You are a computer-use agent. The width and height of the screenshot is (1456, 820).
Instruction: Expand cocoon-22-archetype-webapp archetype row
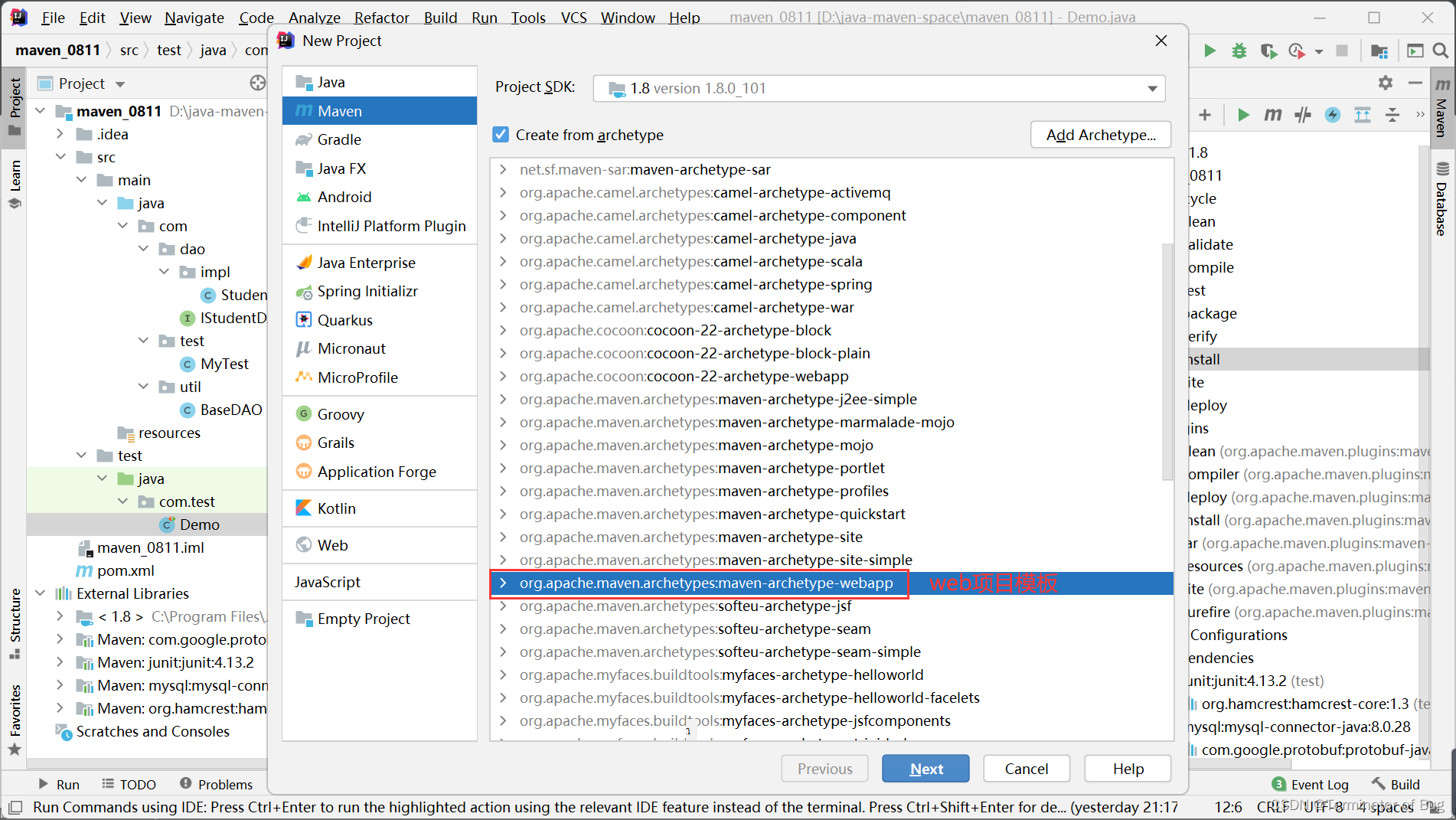503,376
